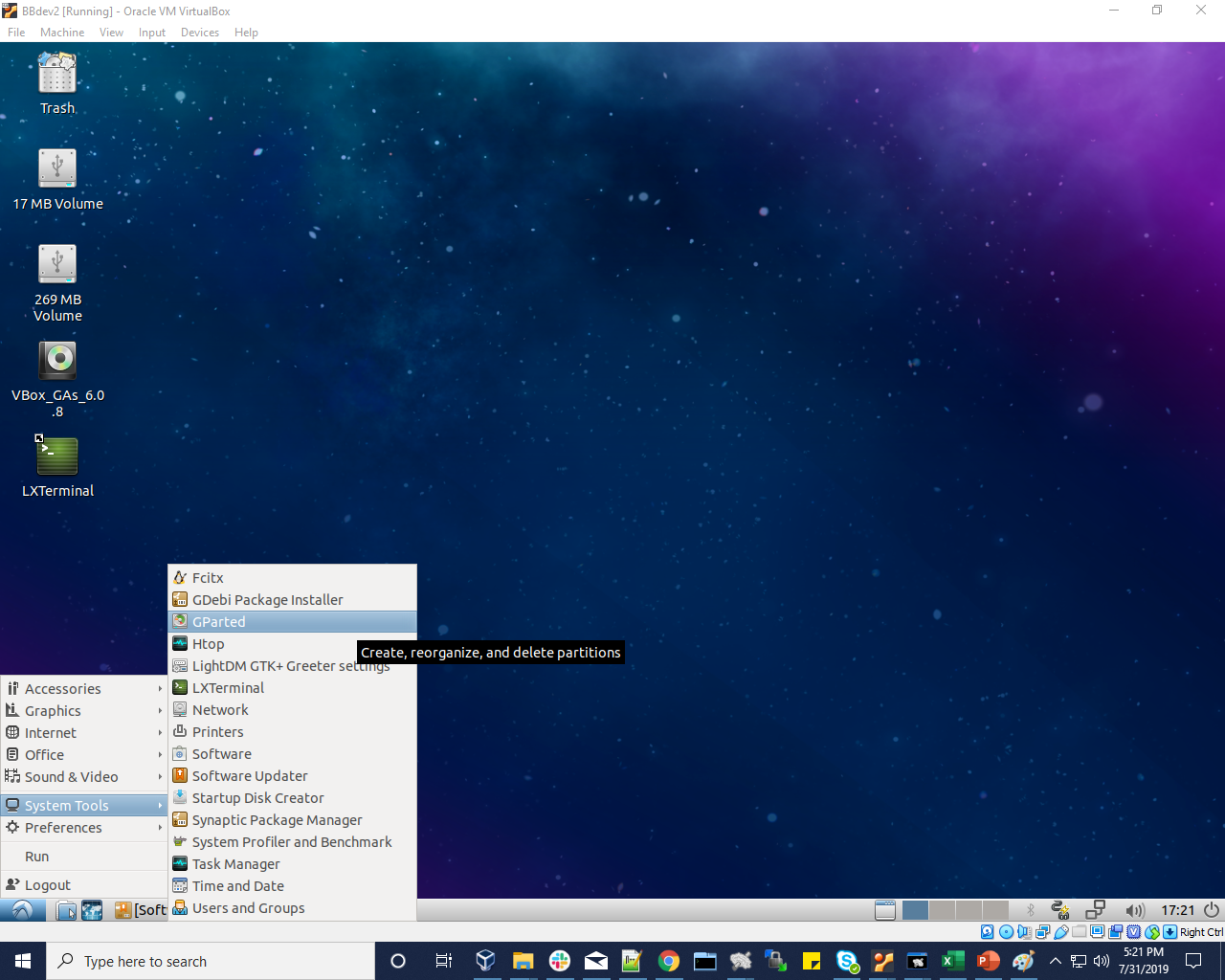Switch to the second workspace in pager
Image resolution: width=1225 pixels, height=980 pixels.
[x=942, y=910]
